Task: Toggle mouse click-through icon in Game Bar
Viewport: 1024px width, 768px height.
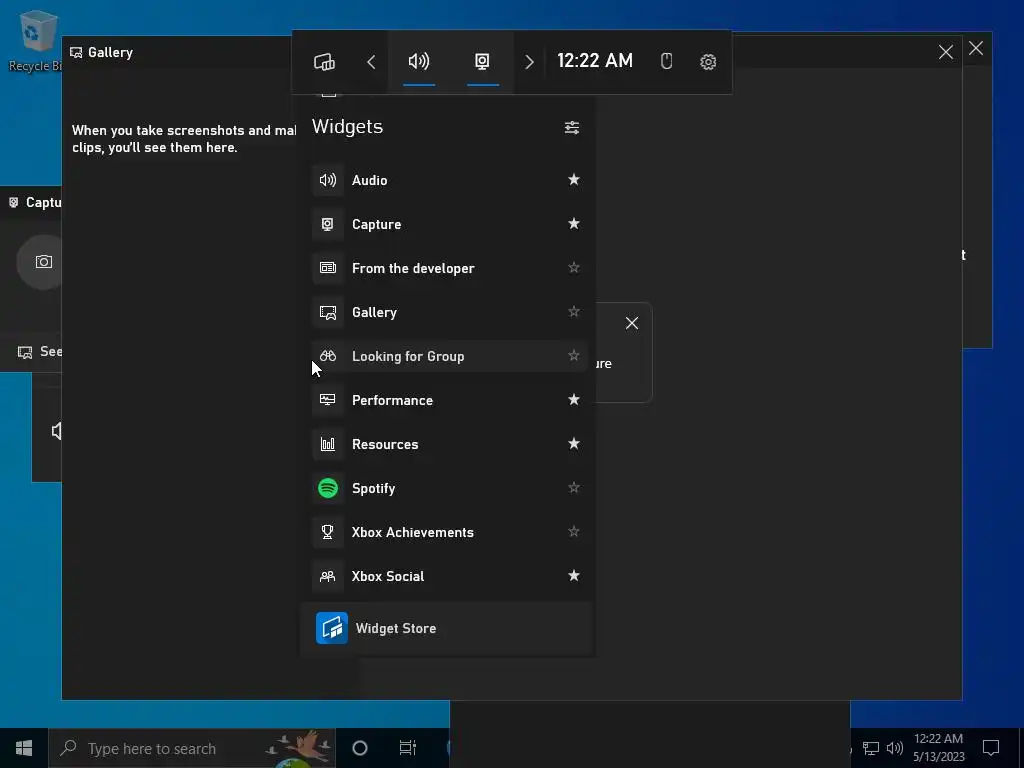Action: point(666,61)
